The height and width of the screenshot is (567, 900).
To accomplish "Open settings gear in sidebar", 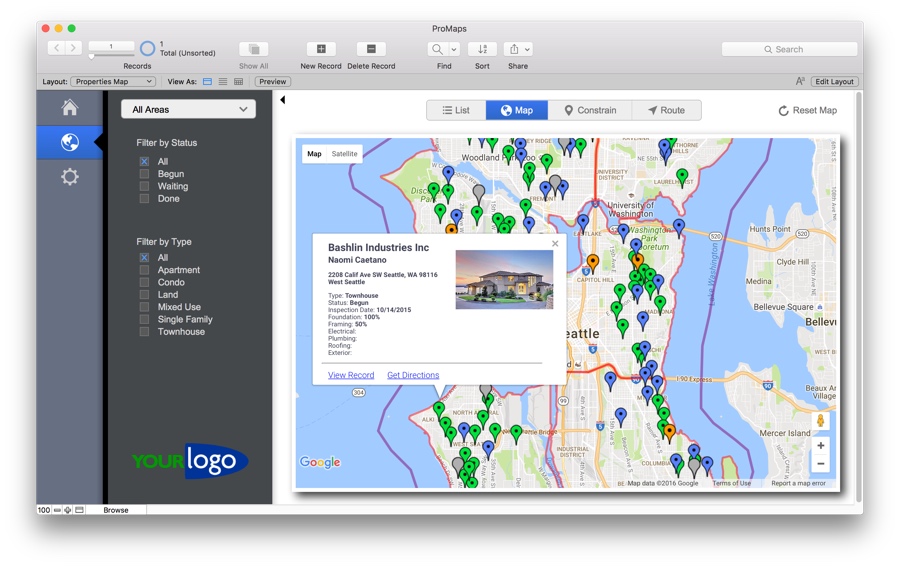I will click(x=69, y=177).
